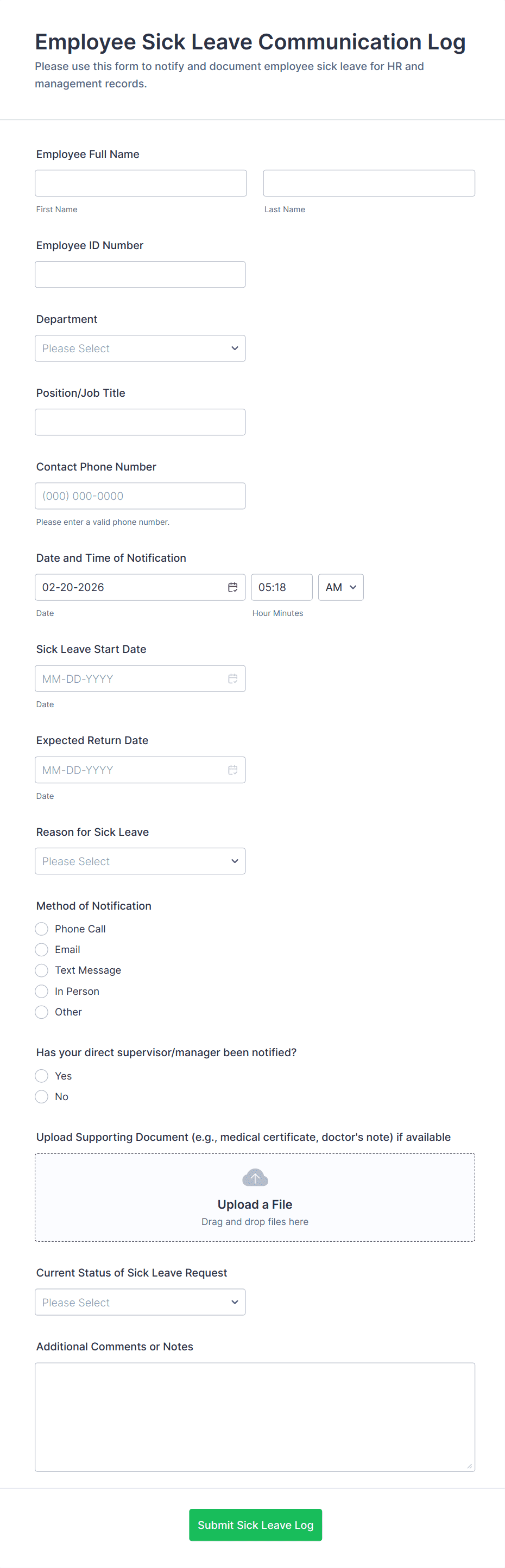Click calendar icon in Expected Return Date

(233, 770)
